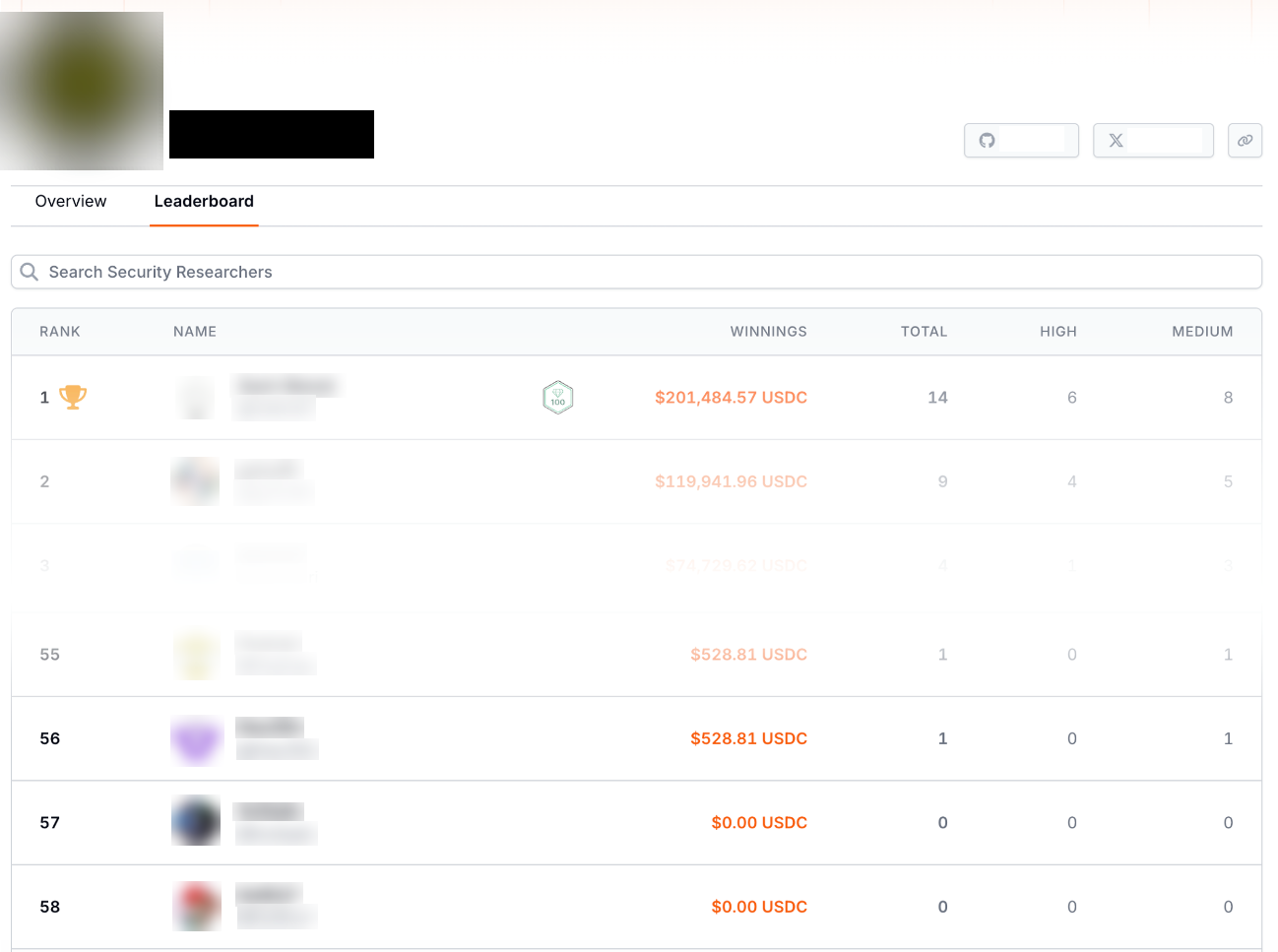Sort by the WINNINGS column header

tap(768, 332)
